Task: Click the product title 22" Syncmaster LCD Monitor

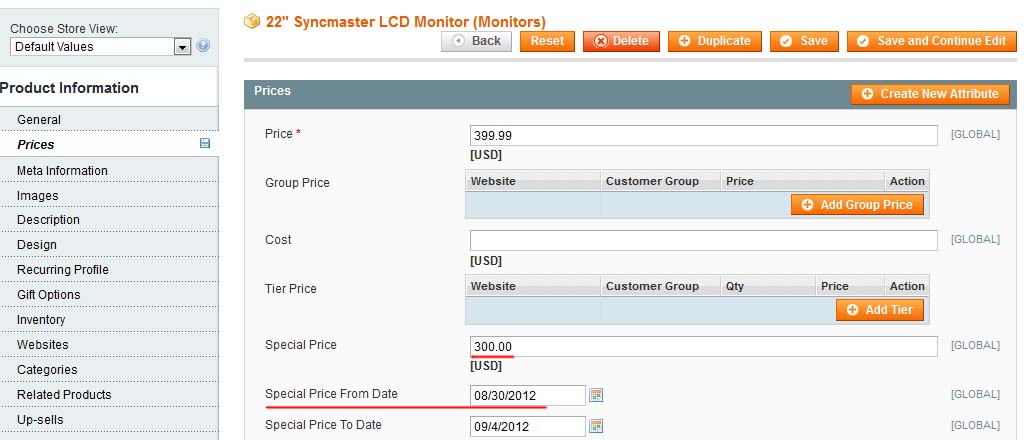Action: tap(406, 22)
